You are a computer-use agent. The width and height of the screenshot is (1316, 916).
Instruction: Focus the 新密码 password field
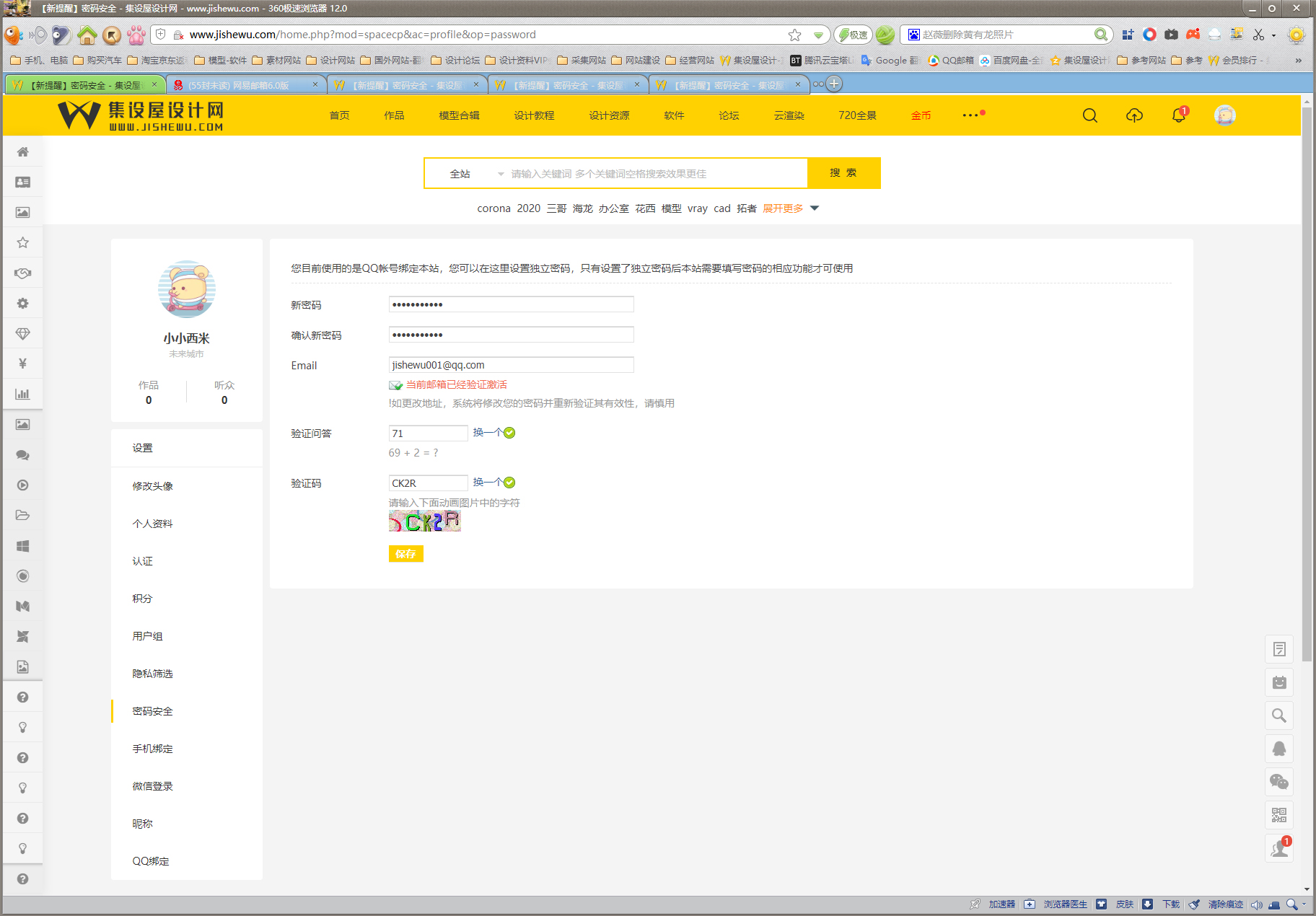(511, 304)
